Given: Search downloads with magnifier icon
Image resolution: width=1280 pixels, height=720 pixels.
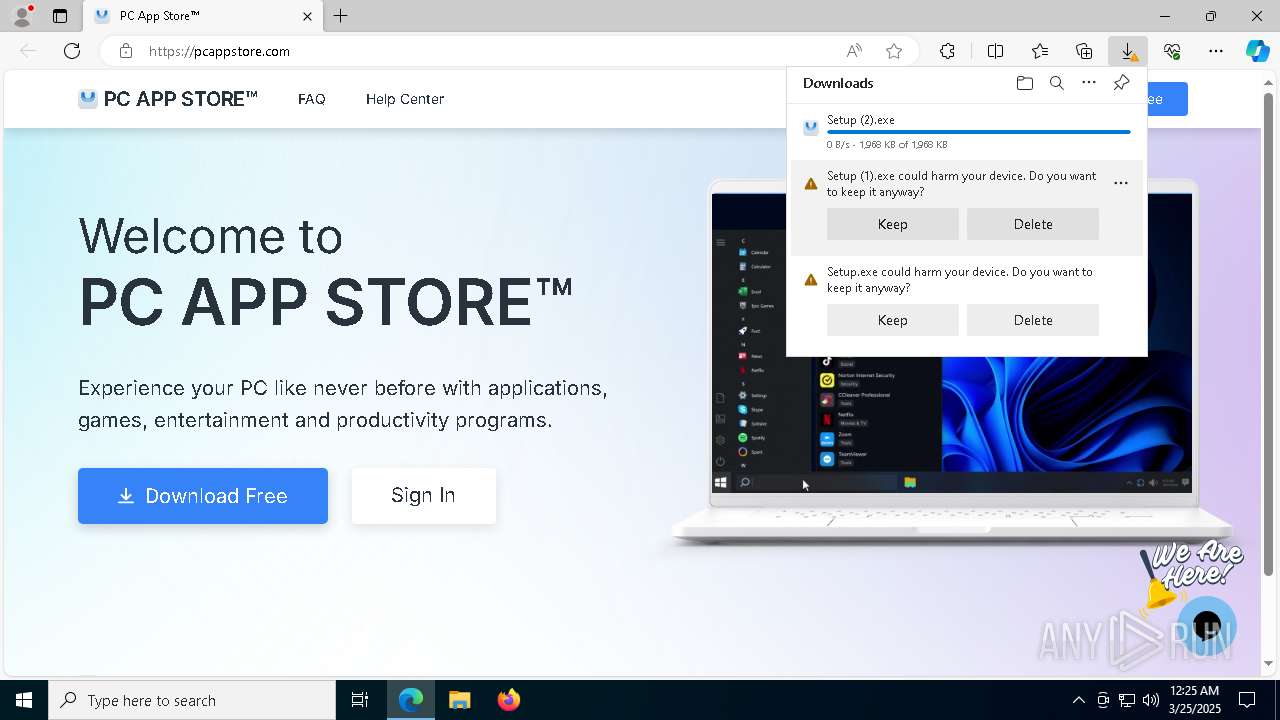Looking at the screenshot, I should click(1056, 83).
